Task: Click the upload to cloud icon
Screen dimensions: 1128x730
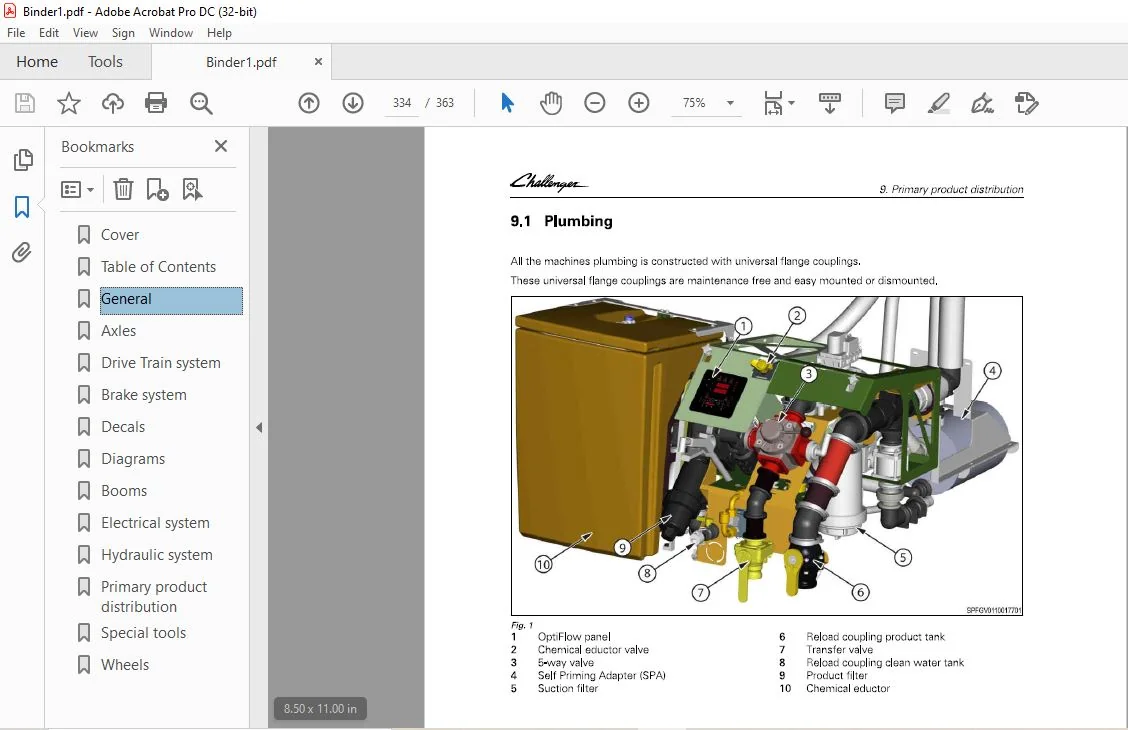Action: (112, 103)
